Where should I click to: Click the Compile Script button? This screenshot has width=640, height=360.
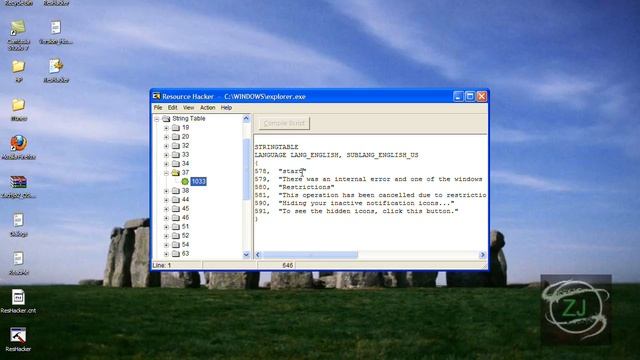(284, 123)
